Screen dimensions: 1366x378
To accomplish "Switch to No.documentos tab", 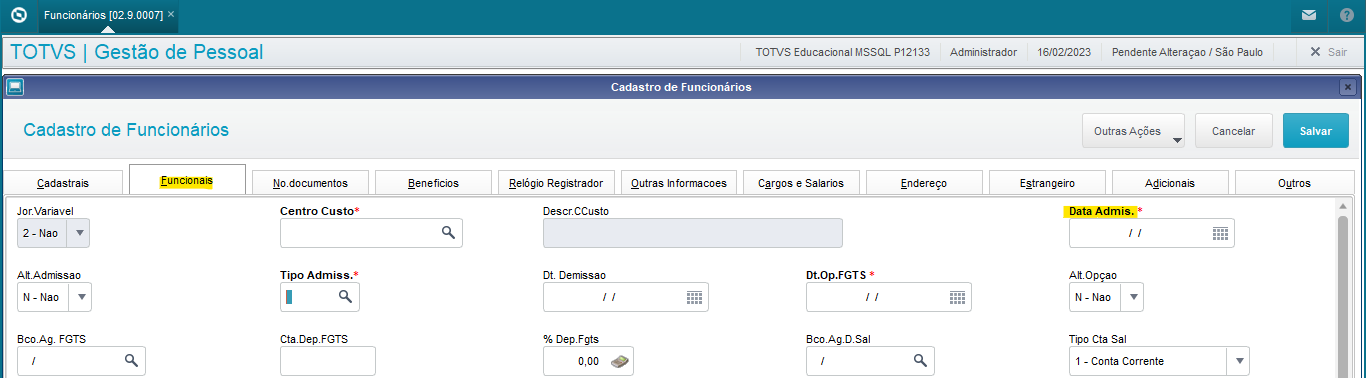I will (x=311, y=183).
